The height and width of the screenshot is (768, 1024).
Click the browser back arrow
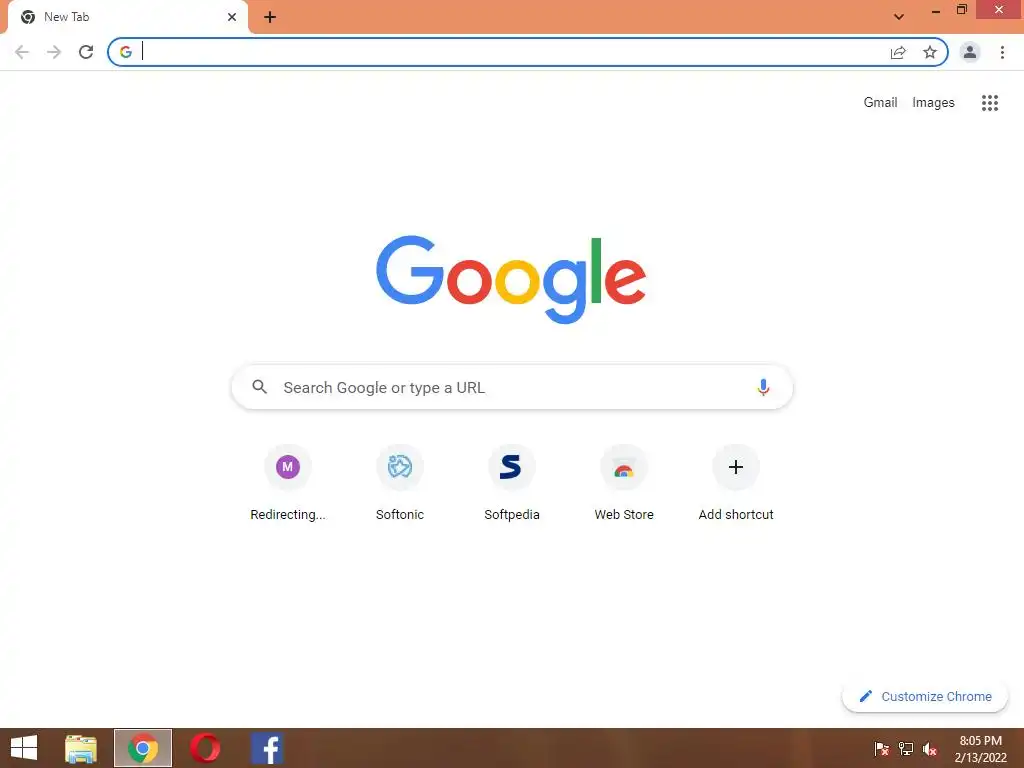(x=22, y=52)
